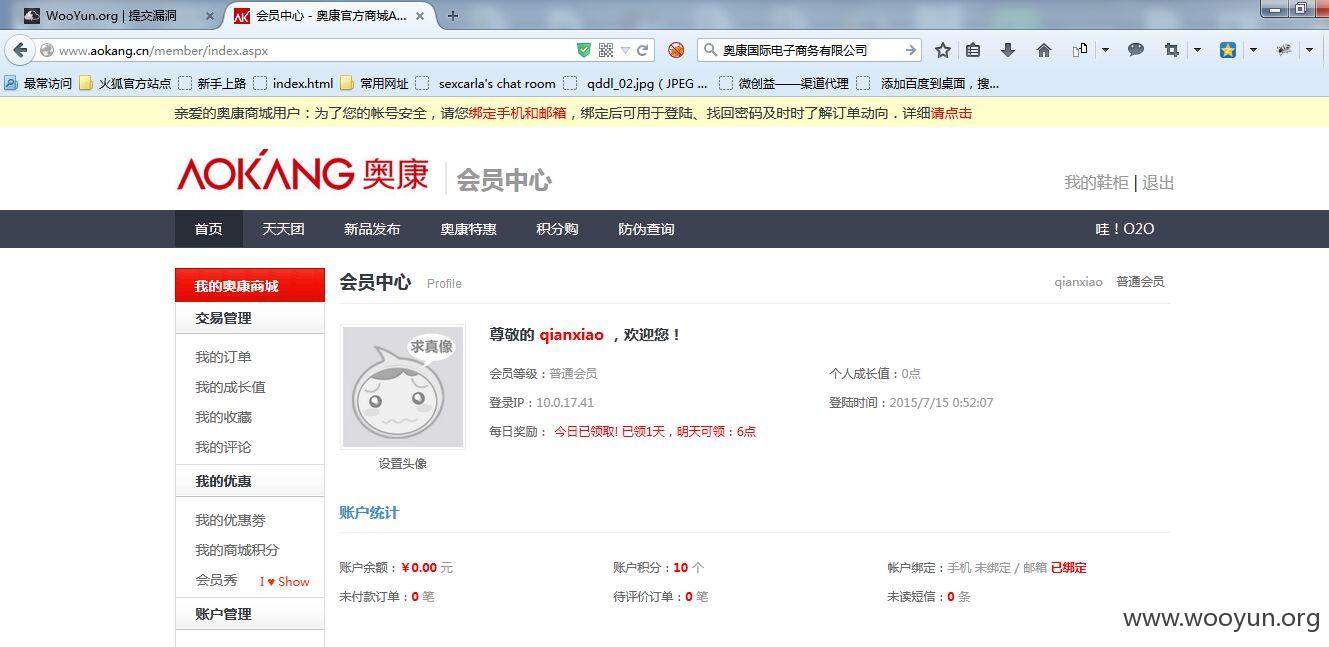Open 哇！O2O in navigation bar
Image resolution: width=1329 pixels, height=647 pixels.
pos(1125,229)
